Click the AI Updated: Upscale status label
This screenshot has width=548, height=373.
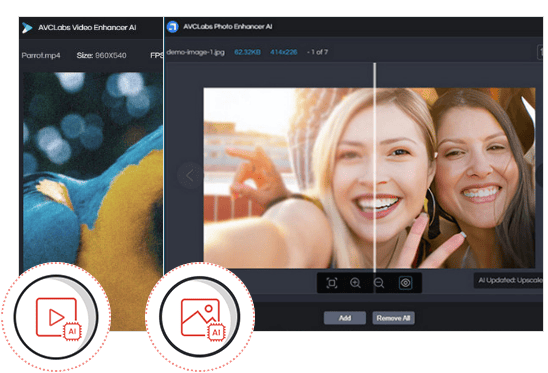pos(510,280)
